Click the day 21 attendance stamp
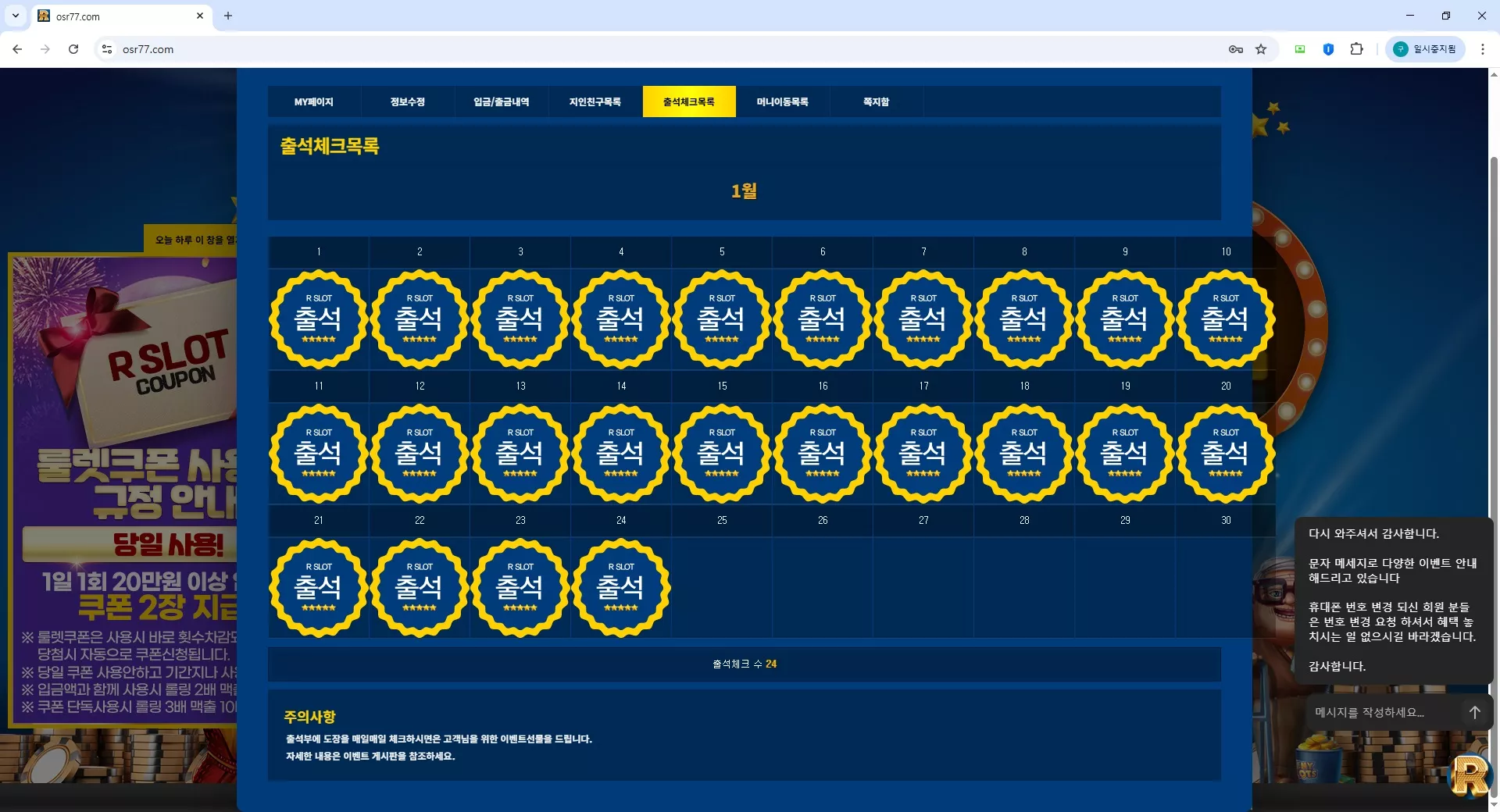 pyautogui.click(x=319, y=587)
